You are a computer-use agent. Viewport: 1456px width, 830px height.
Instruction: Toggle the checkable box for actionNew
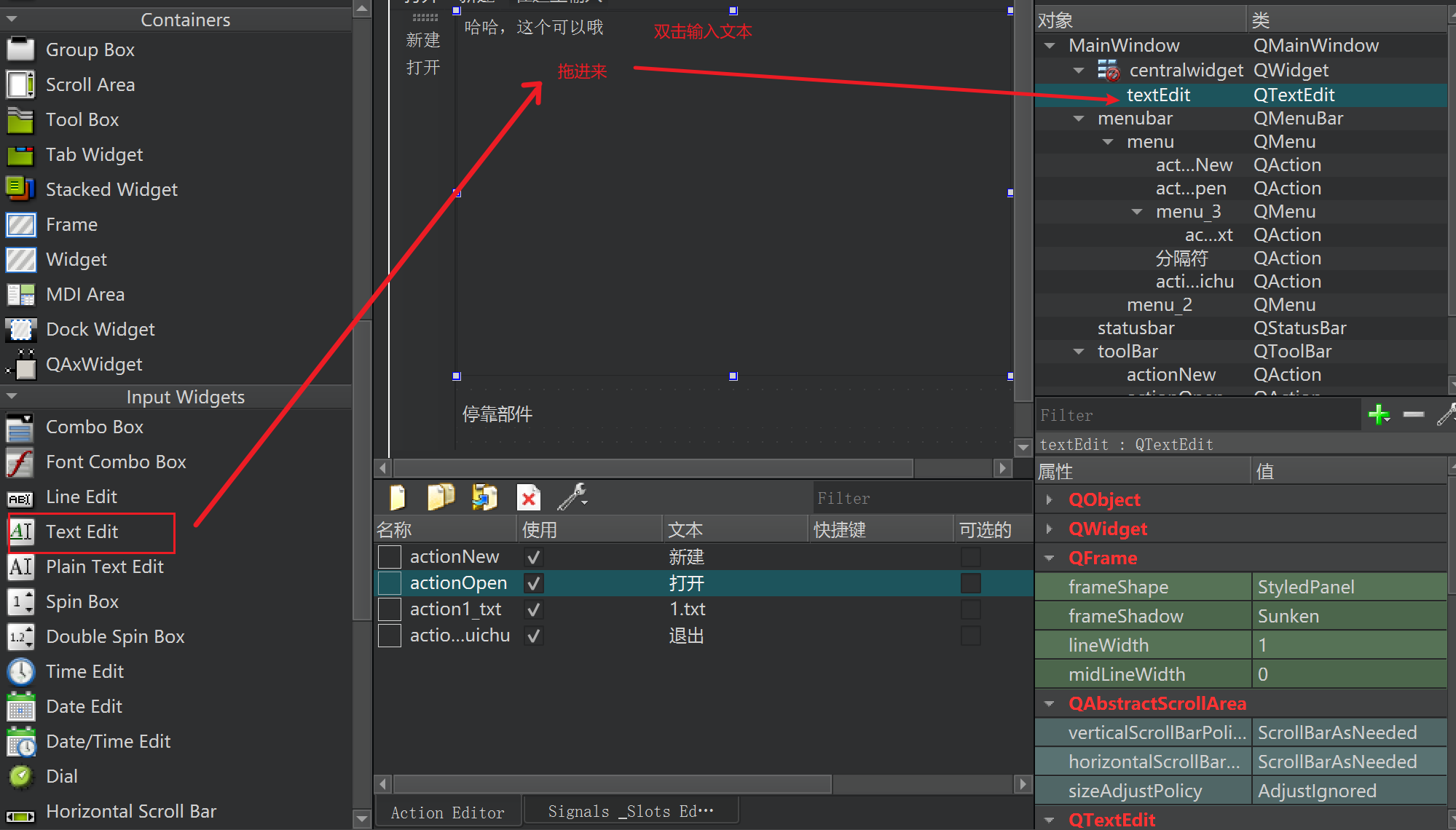coord(970,557)
